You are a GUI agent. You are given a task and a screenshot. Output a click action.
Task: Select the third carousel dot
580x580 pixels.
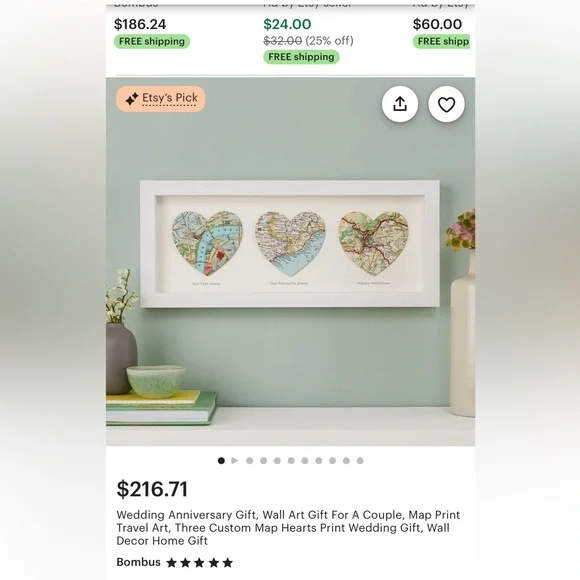click(263, 461)
